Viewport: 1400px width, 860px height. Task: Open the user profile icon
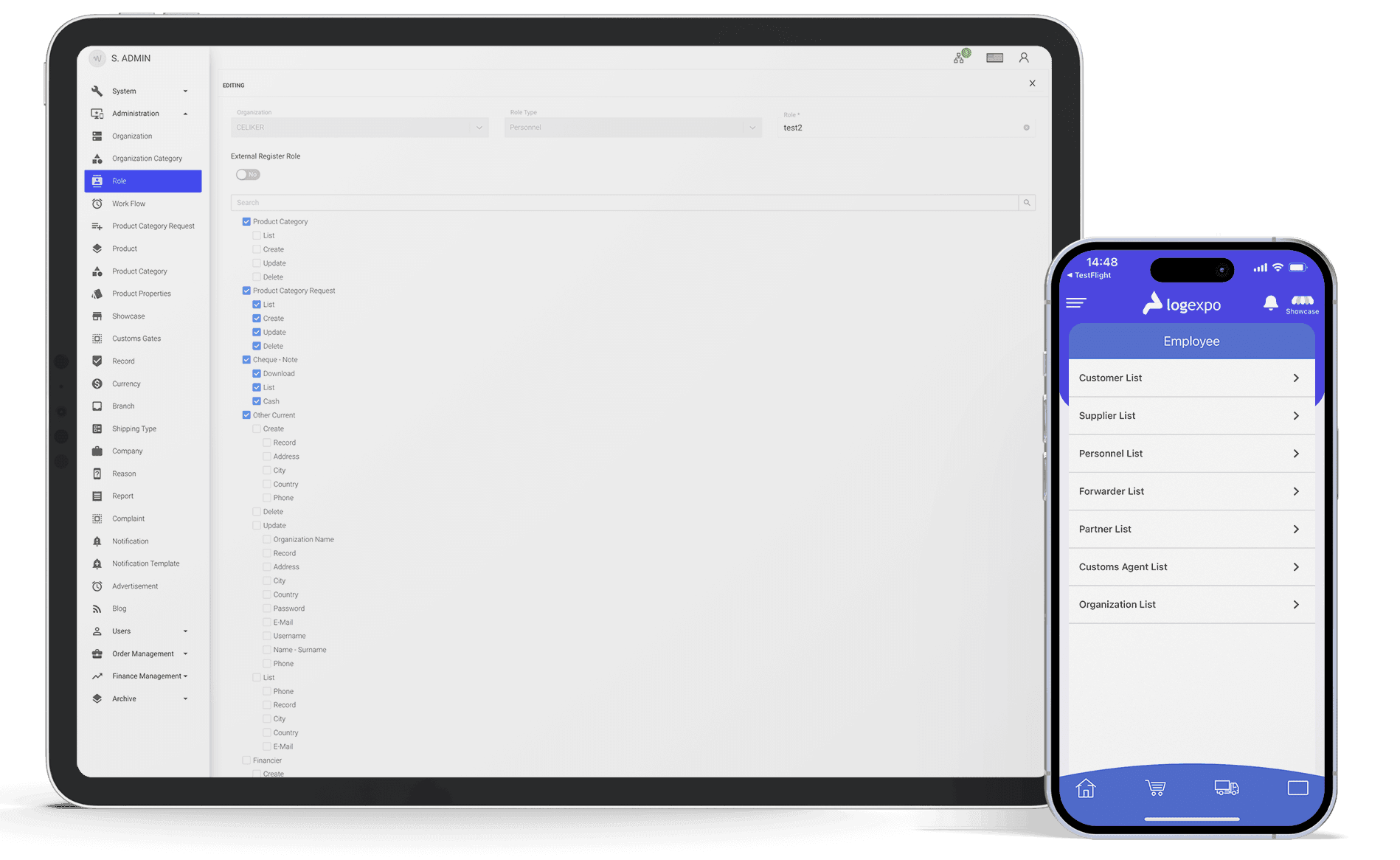pos(1024,58)
